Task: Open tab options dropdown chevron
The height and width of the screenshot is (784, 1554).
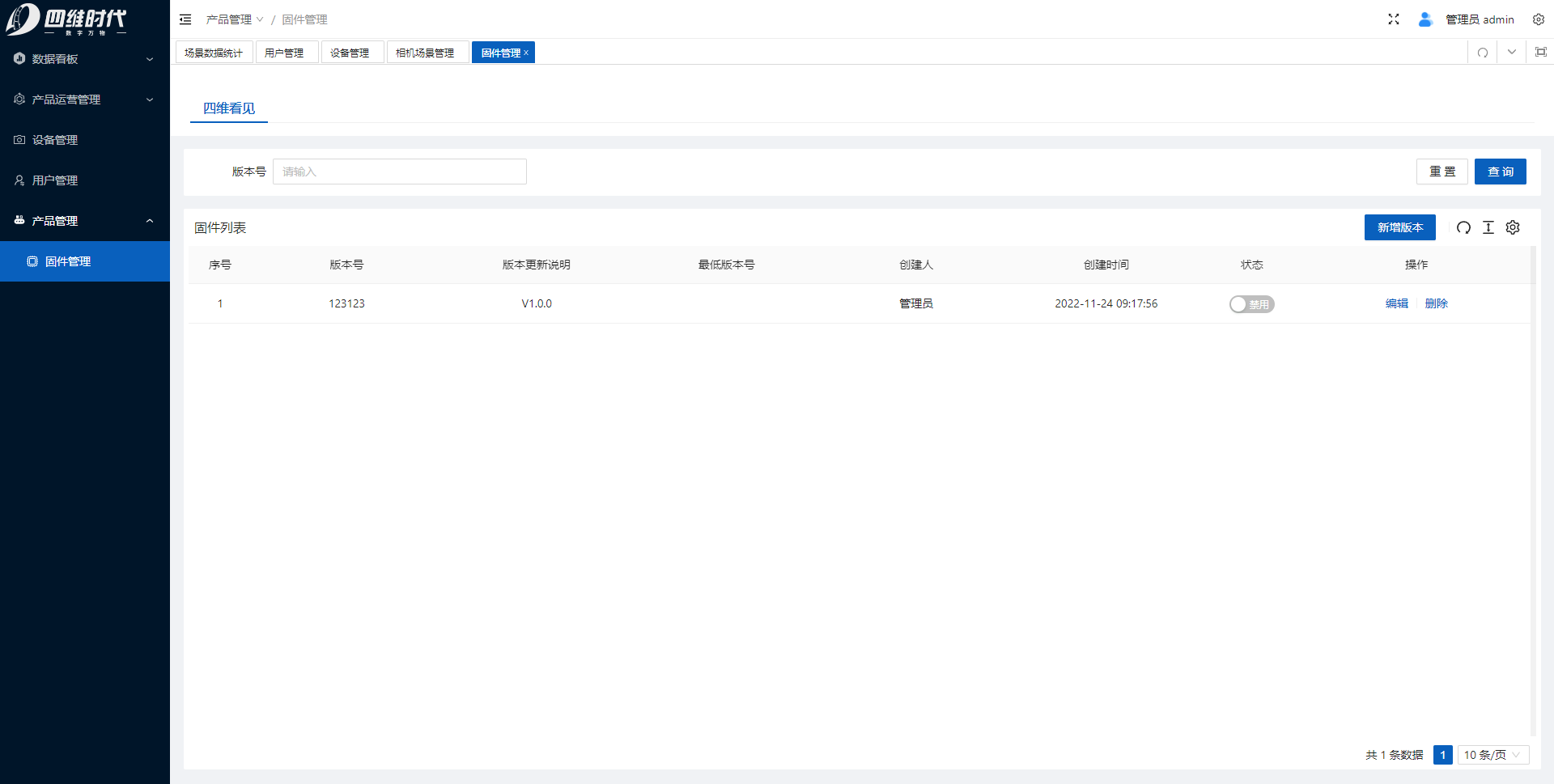Action: tap(1512, 53)
